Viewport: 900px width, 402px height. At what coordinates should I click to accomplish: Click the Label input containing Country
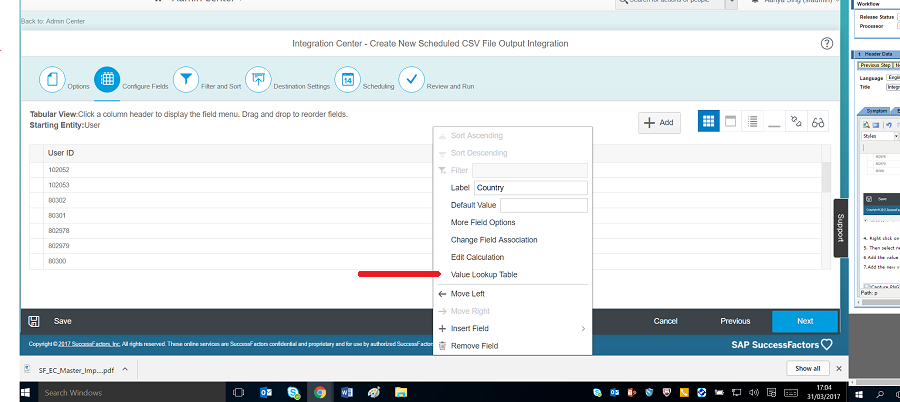point(530,188)
